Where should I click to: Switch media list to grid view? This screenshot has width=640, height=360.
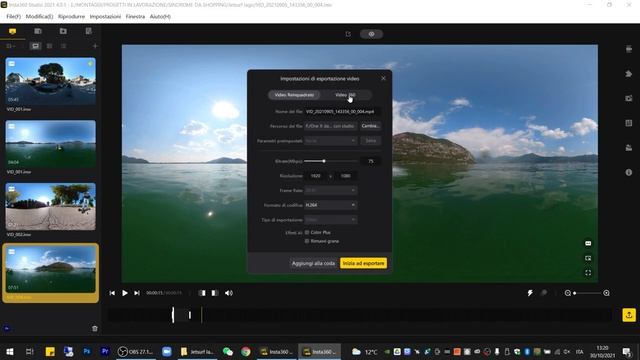(49, 46)
